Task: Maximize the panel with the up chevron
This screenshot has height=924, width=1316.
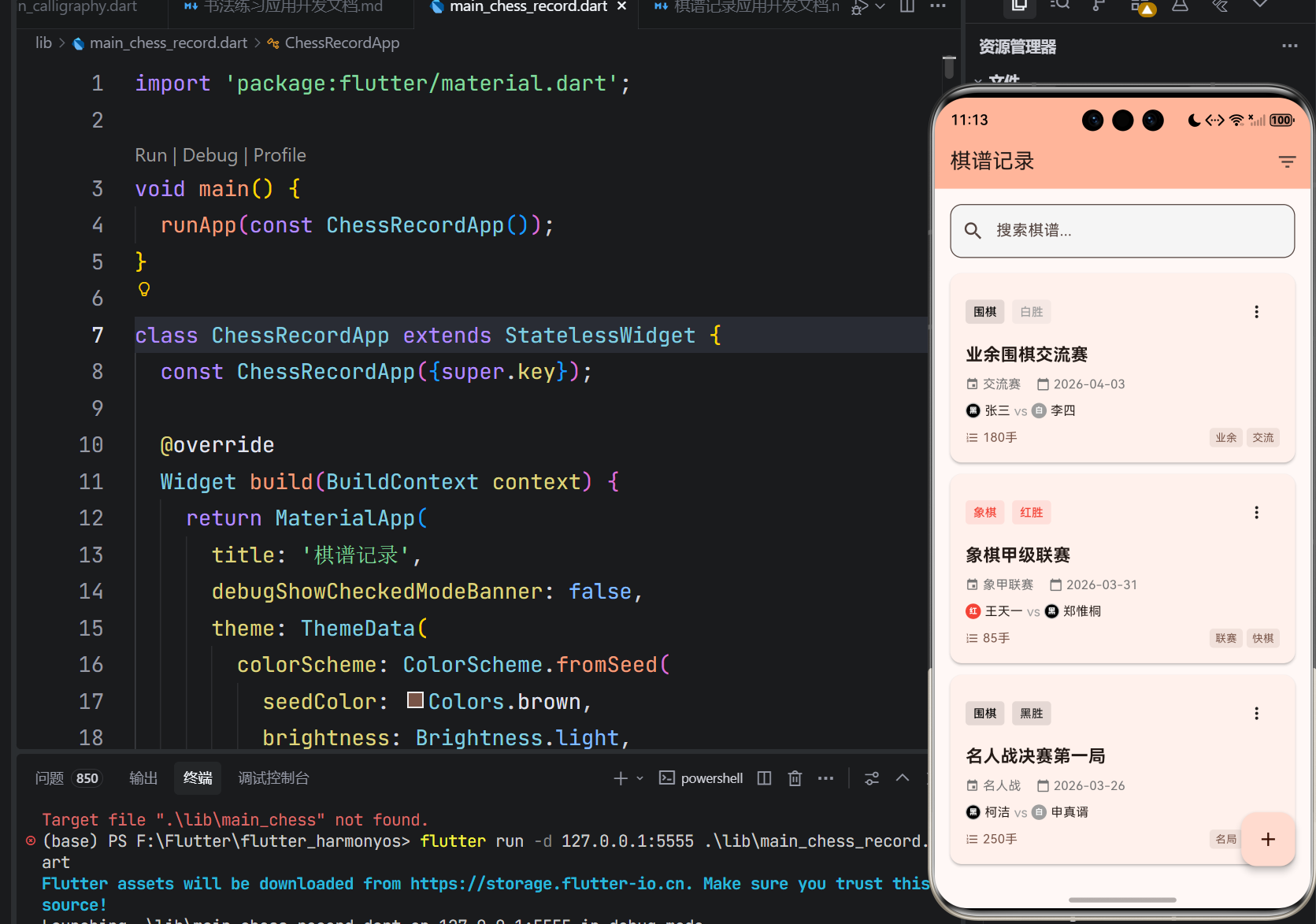Action: (x=903, y=778)
